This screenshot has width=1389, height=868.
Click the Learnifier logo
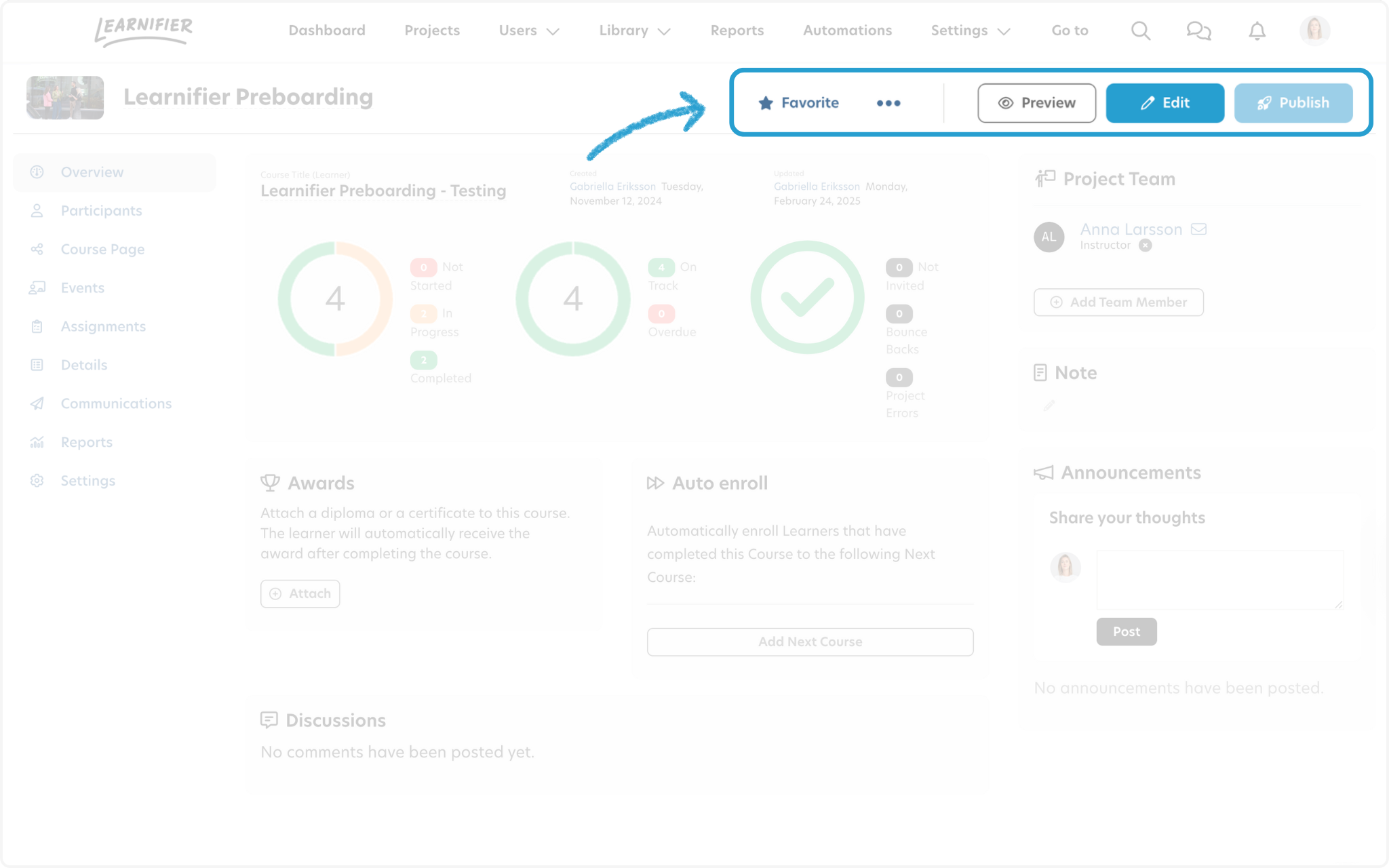(x=143, y=31)
